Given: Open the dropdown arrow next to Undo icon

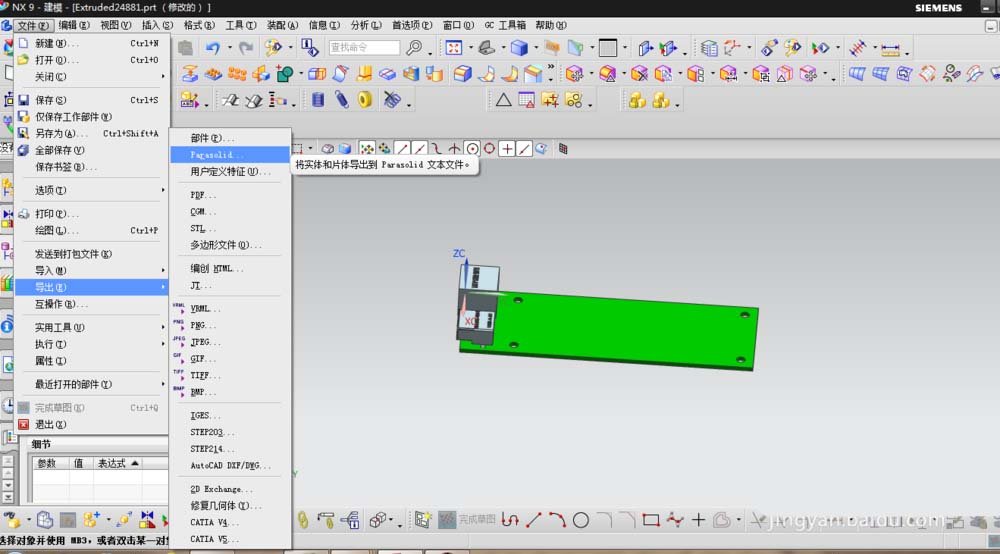Looking at the screenshot, I should [x=230, y=48].
